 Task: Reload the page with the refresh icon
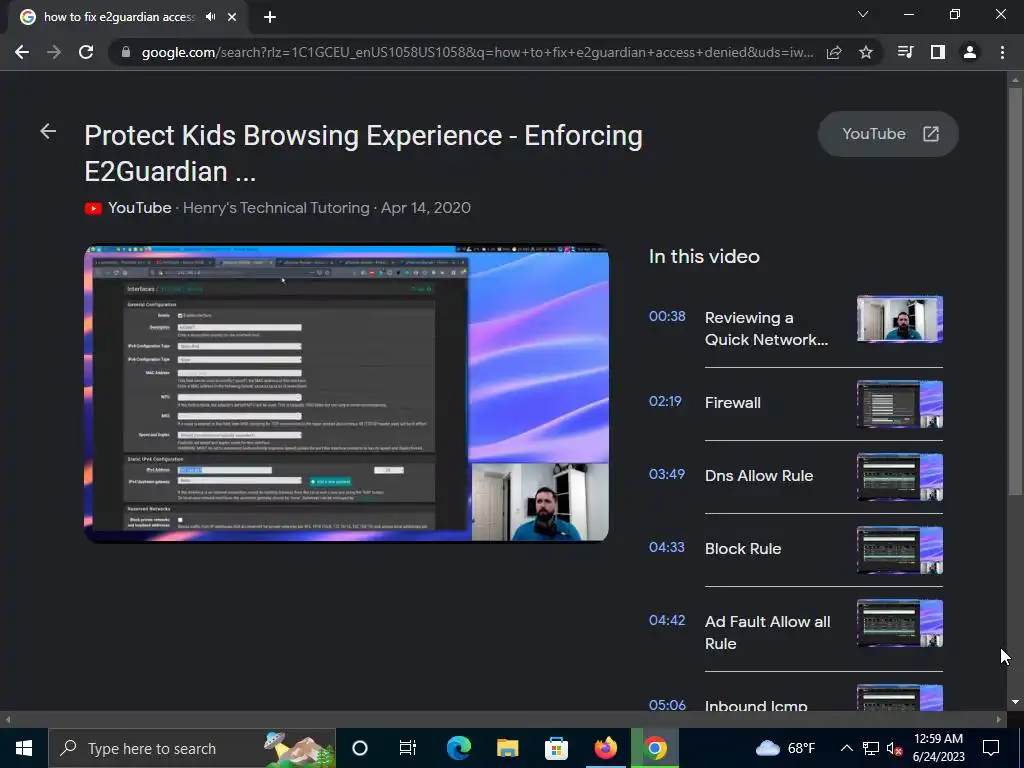[86, 52]
